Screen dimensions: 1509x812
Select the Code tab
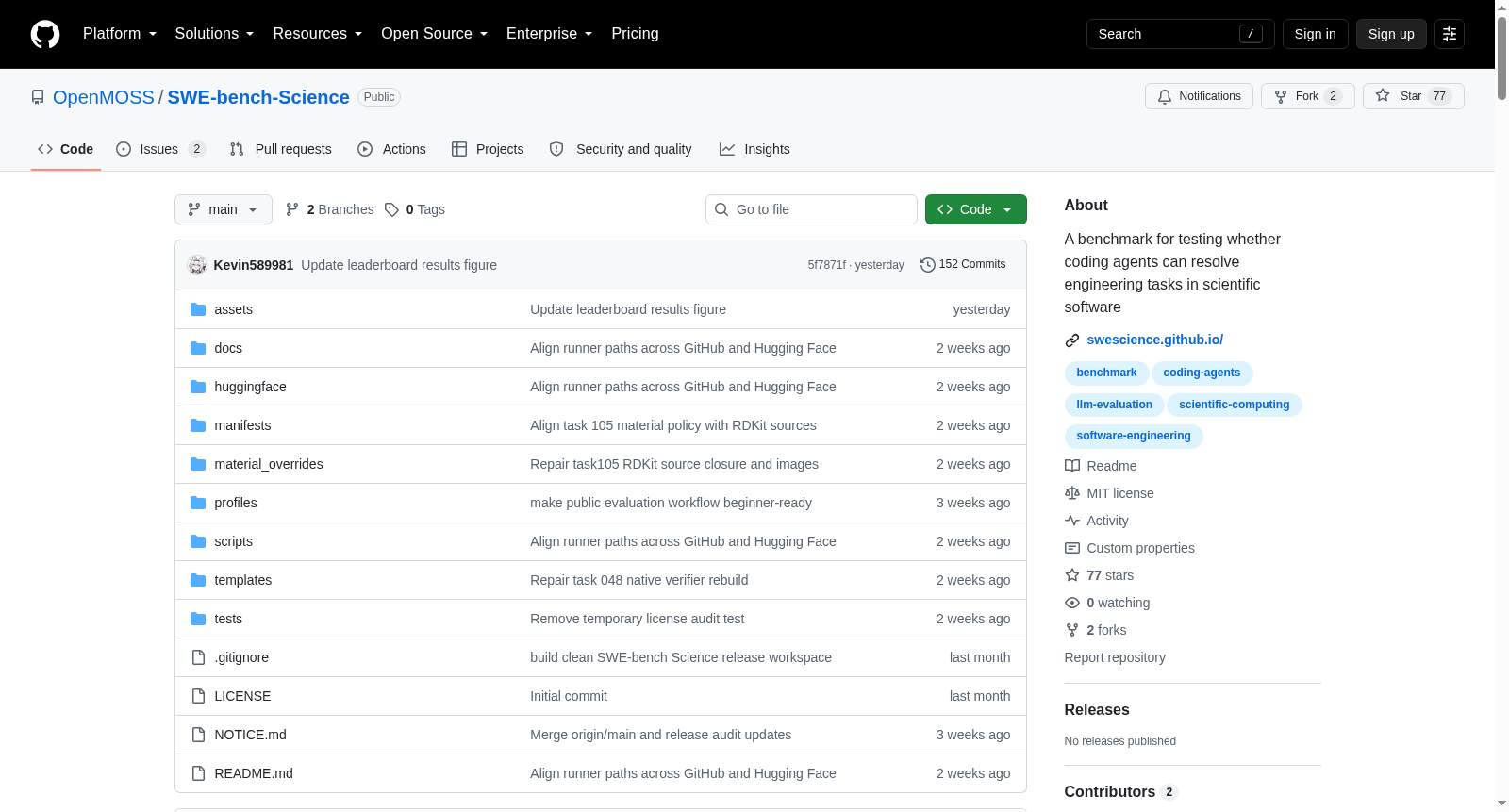pos(66,149)
